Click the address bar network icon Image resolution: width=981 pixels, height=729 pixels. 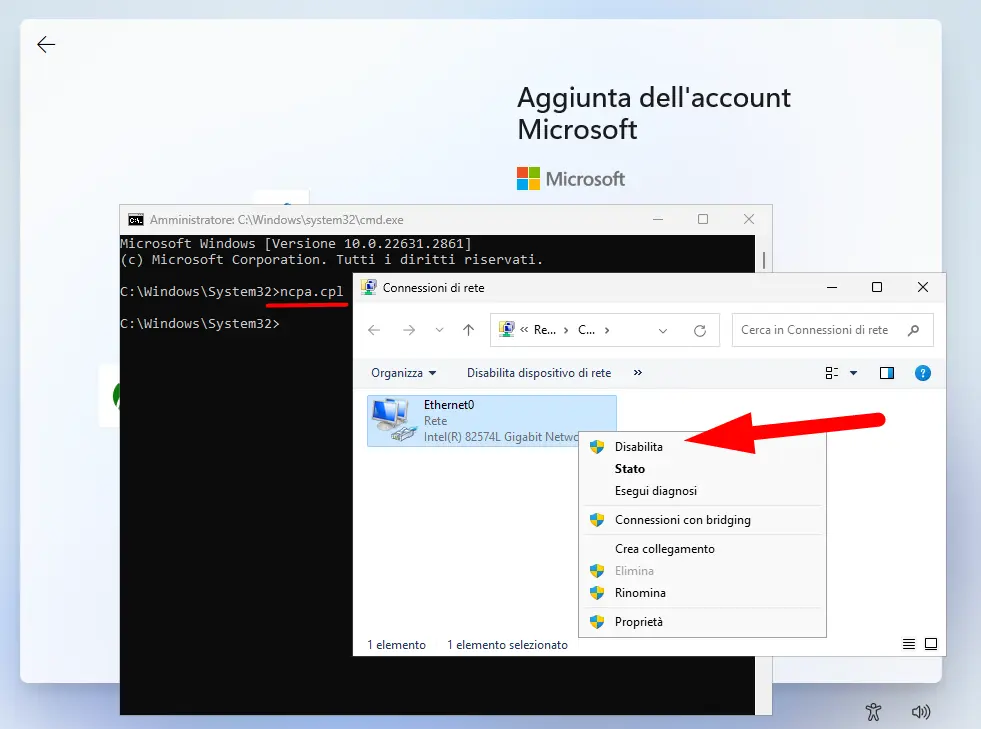(507, 329)
